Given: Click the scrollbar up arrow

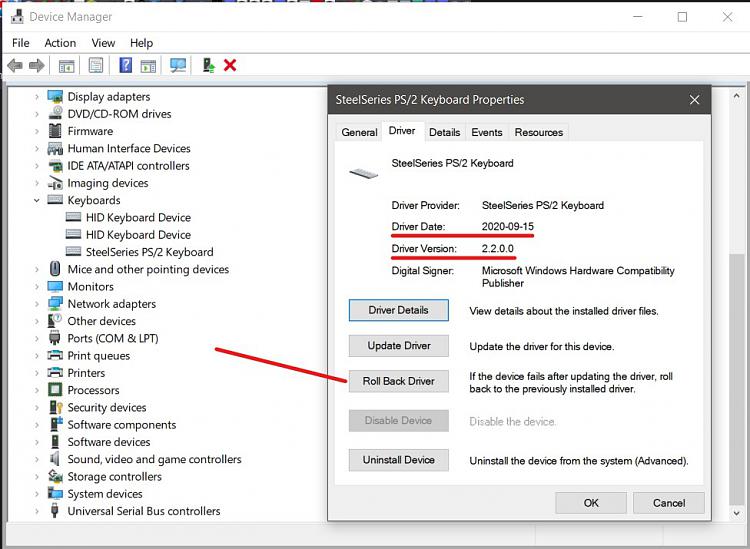Looking at the screenshot, I should tap(736, 96).
